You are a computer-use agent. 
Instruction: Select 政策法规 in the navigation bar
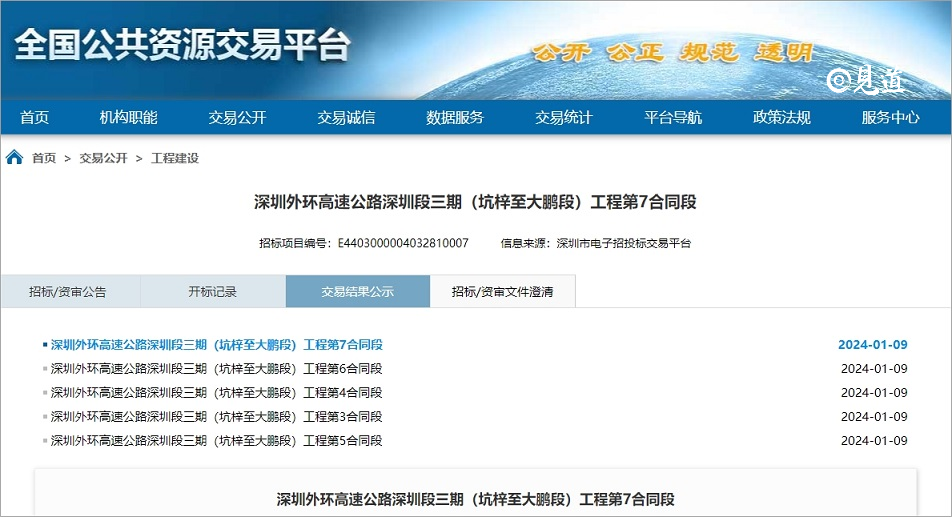click(782, 118)
